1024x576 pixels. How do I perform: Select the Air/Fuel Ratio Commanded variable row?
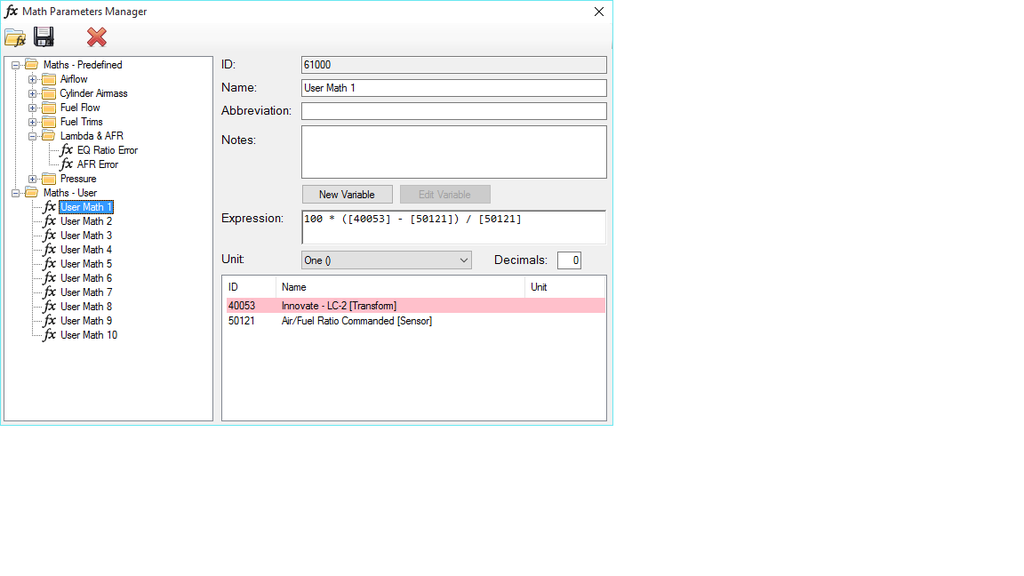350,322
